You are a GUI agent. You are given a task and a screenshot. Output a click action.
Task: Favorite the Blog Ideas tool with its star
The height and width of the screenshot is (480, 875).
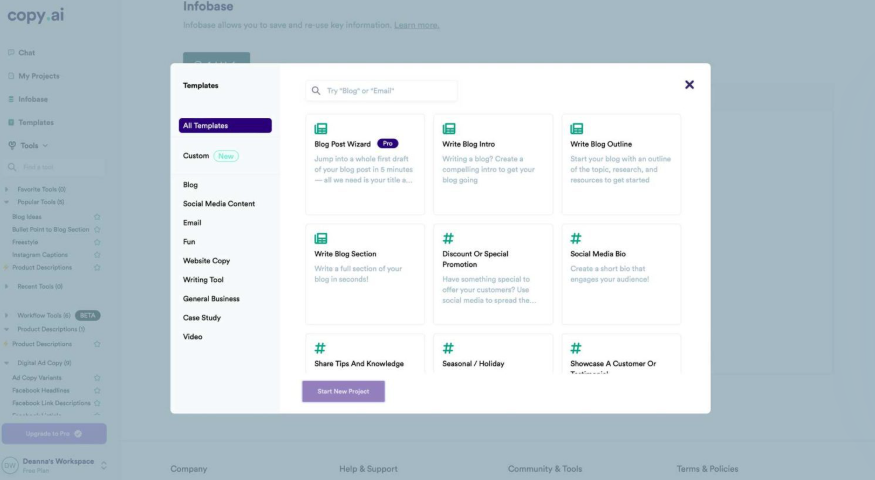[97, 216]
